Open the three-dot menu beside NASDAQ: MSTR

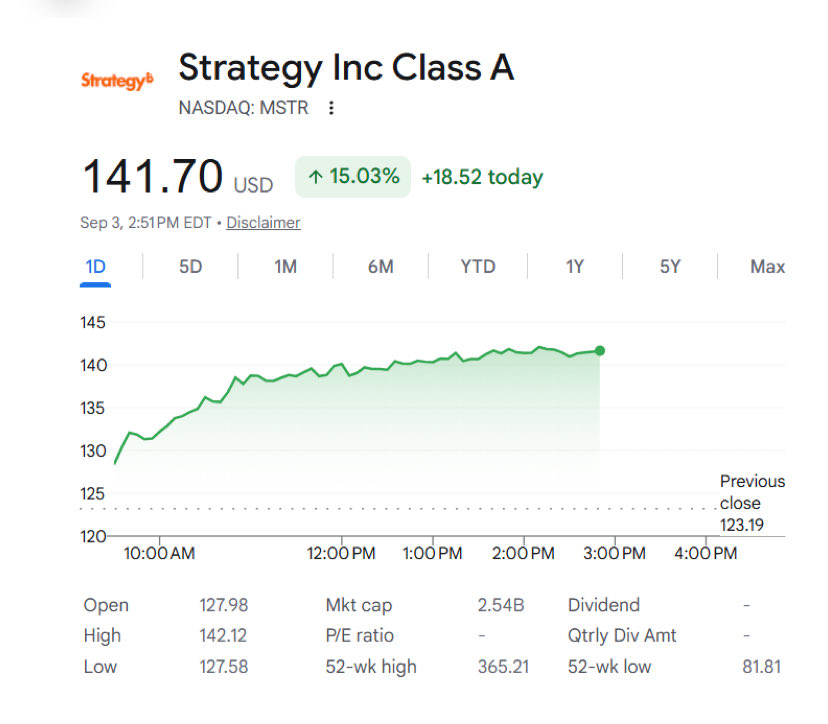[x=331, y=108]
